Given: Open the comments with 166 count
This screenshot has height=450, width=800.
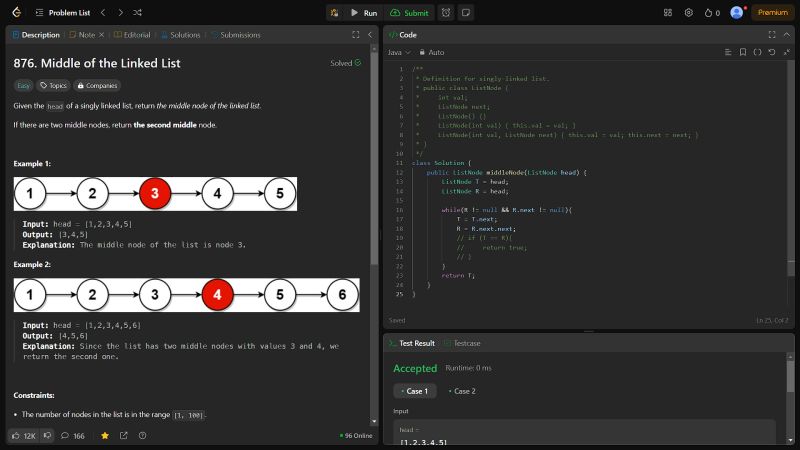Looking at the screenshot, I should [x=72, y=436].
